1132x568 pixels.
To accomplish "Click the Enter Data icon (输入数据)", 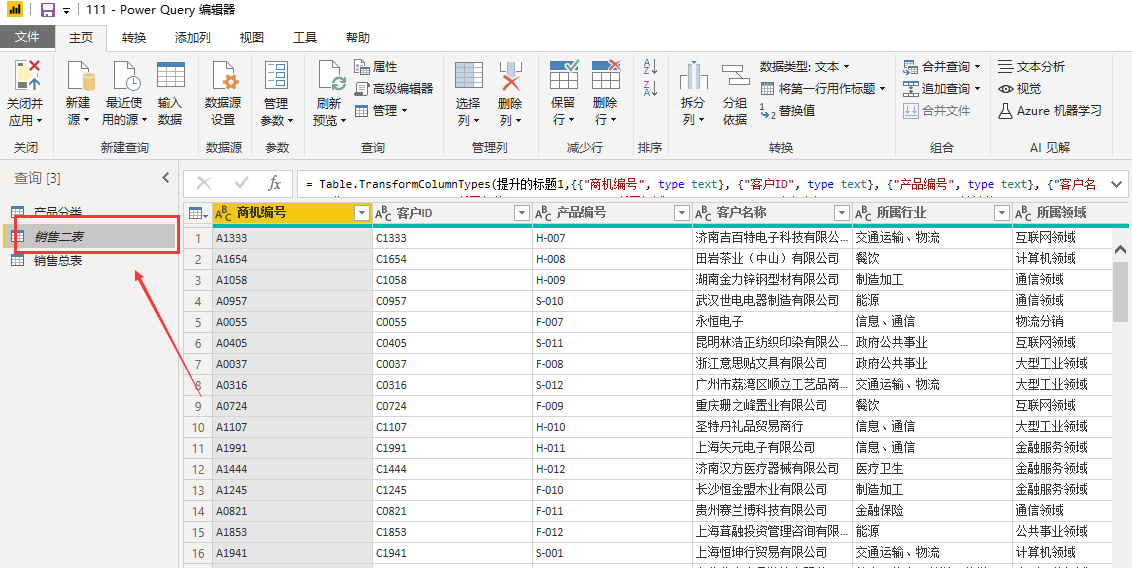I will click(x=170, y=76).
